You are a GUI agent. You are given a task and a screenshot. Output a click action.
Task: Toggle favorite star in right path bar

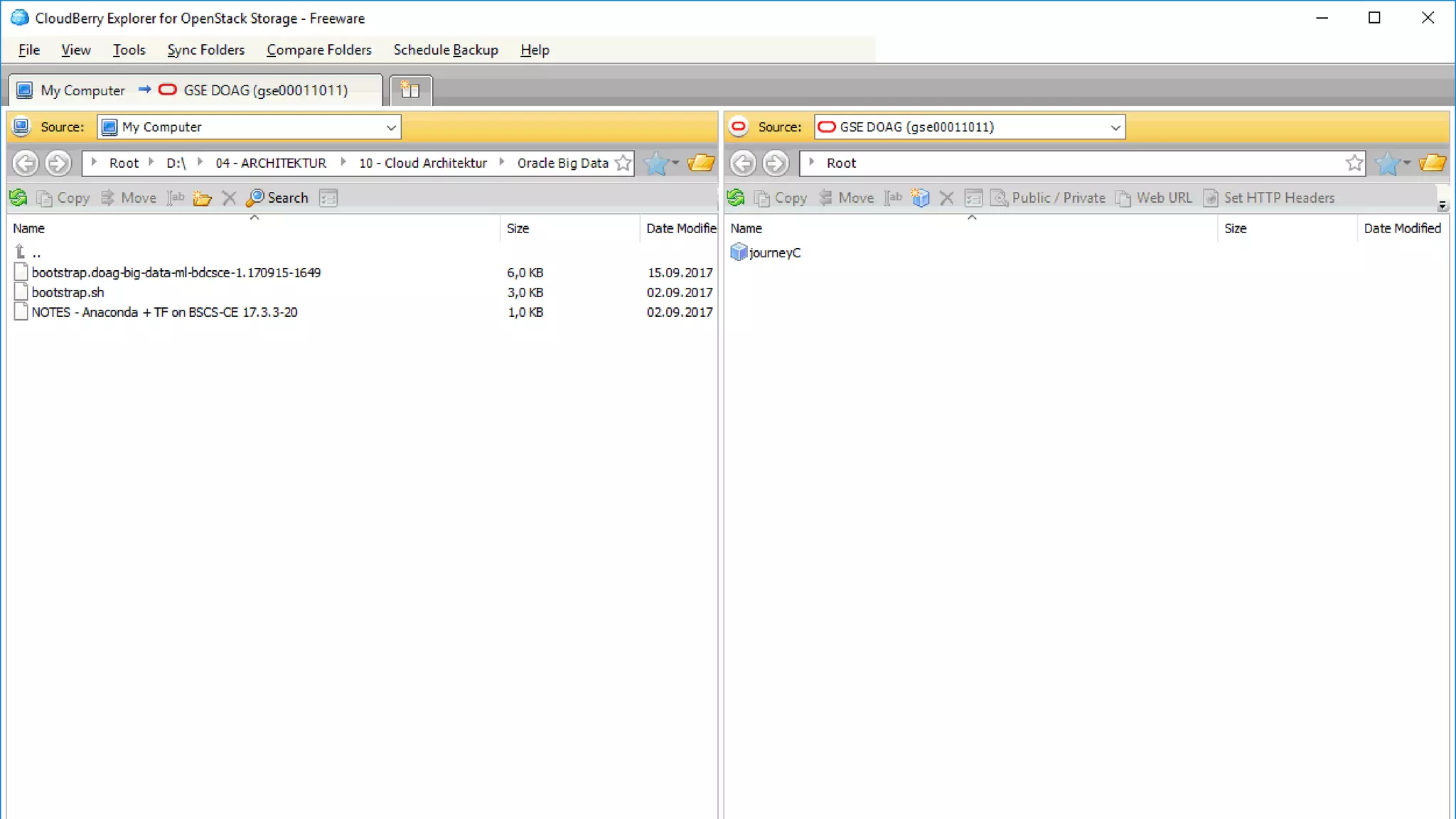tap(1354, 163)
